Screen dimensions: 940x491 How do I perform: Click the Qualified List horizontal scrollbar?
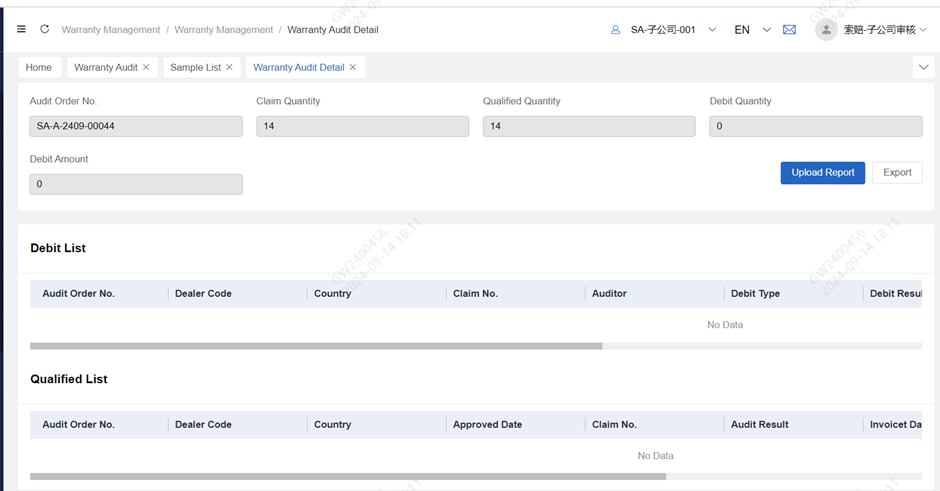pos(348,477)
